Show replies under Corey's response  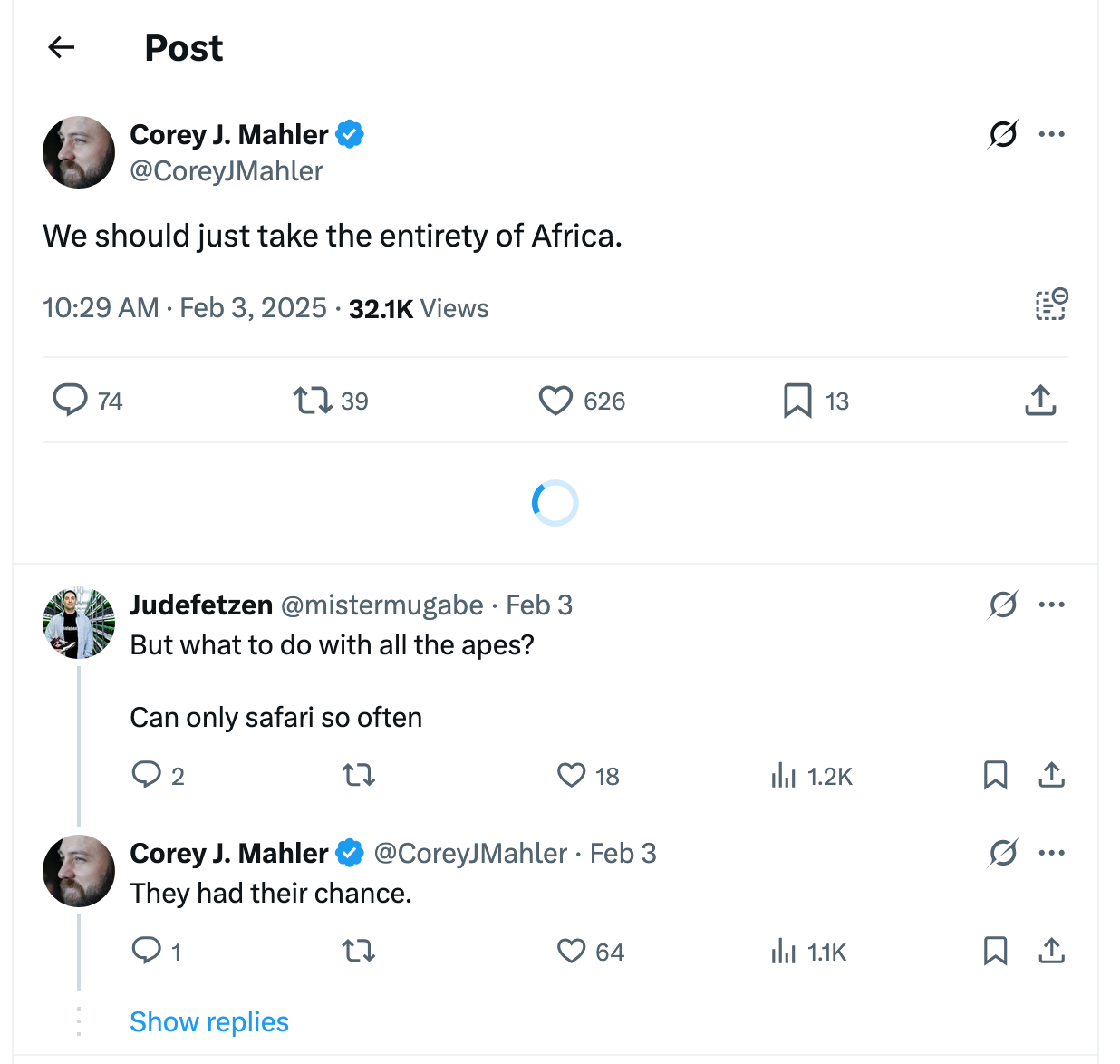tap(209, 1021)
